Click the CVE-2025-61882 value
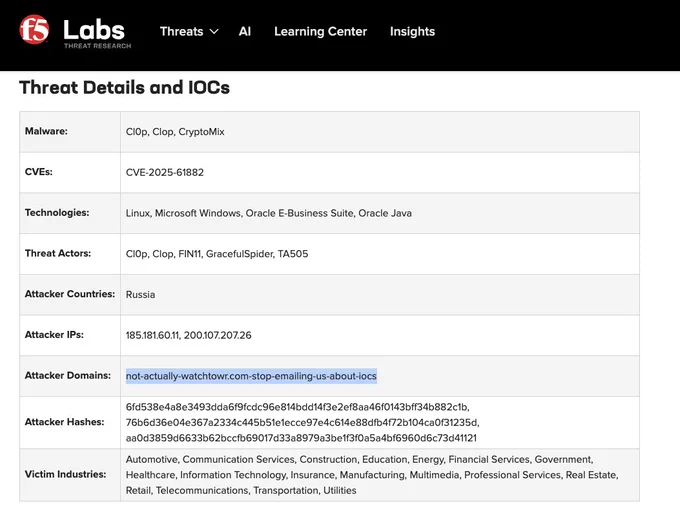 point(165,172)
